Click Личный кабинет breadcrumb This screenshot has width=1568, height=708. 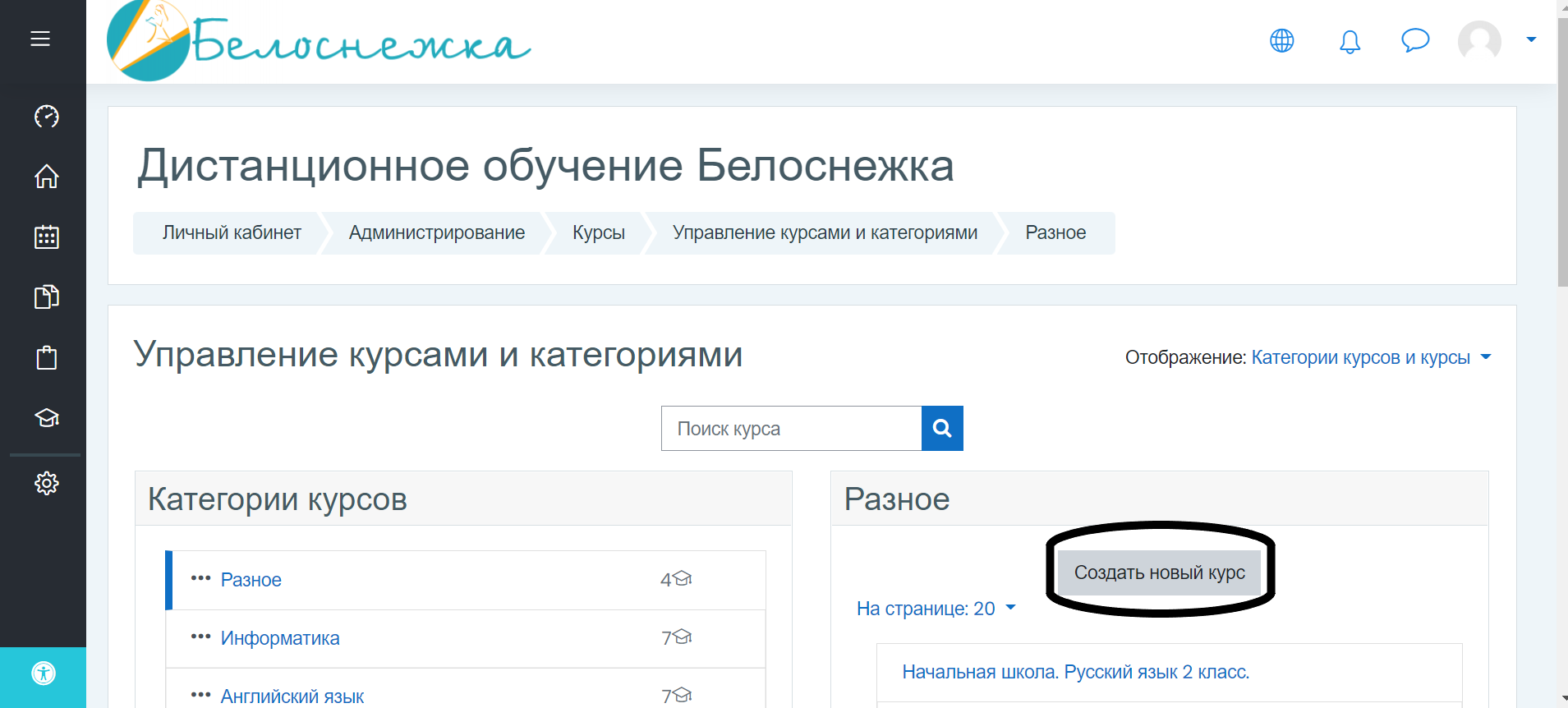tap(232, 233)
